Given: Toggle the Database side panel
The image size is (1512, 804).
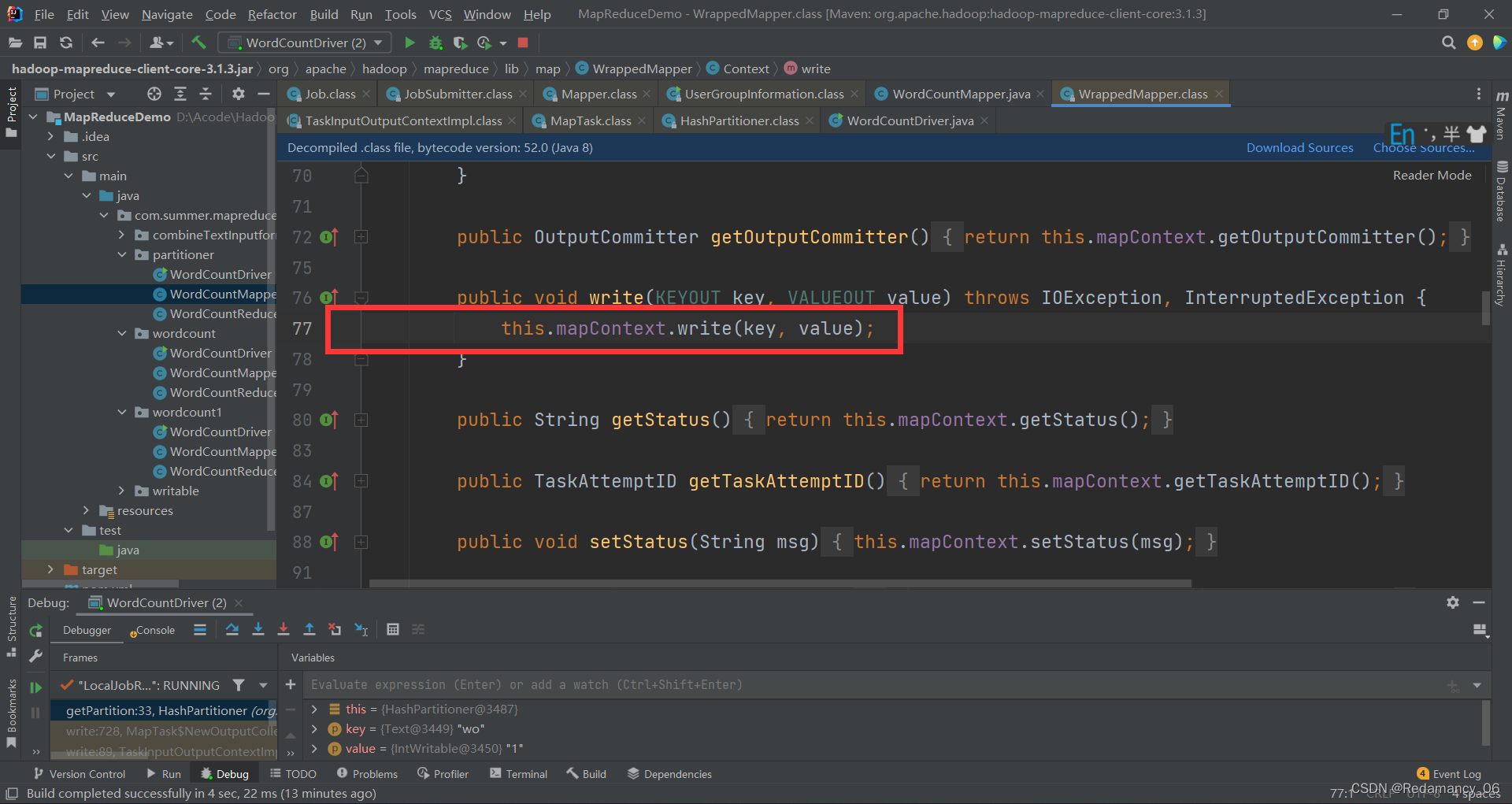Looking at the screenshot, I should coord(1502,191).
